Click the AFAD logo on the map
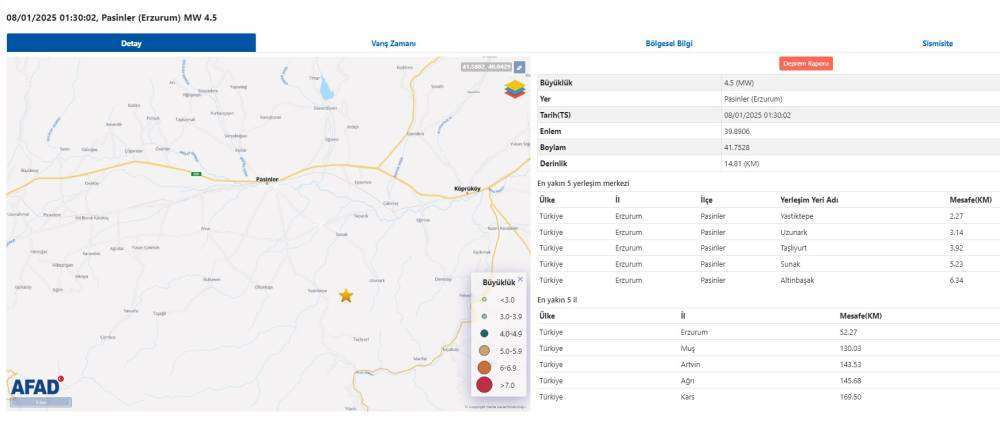The height and width of the screenshot is (426, 1000). (36, 385)
